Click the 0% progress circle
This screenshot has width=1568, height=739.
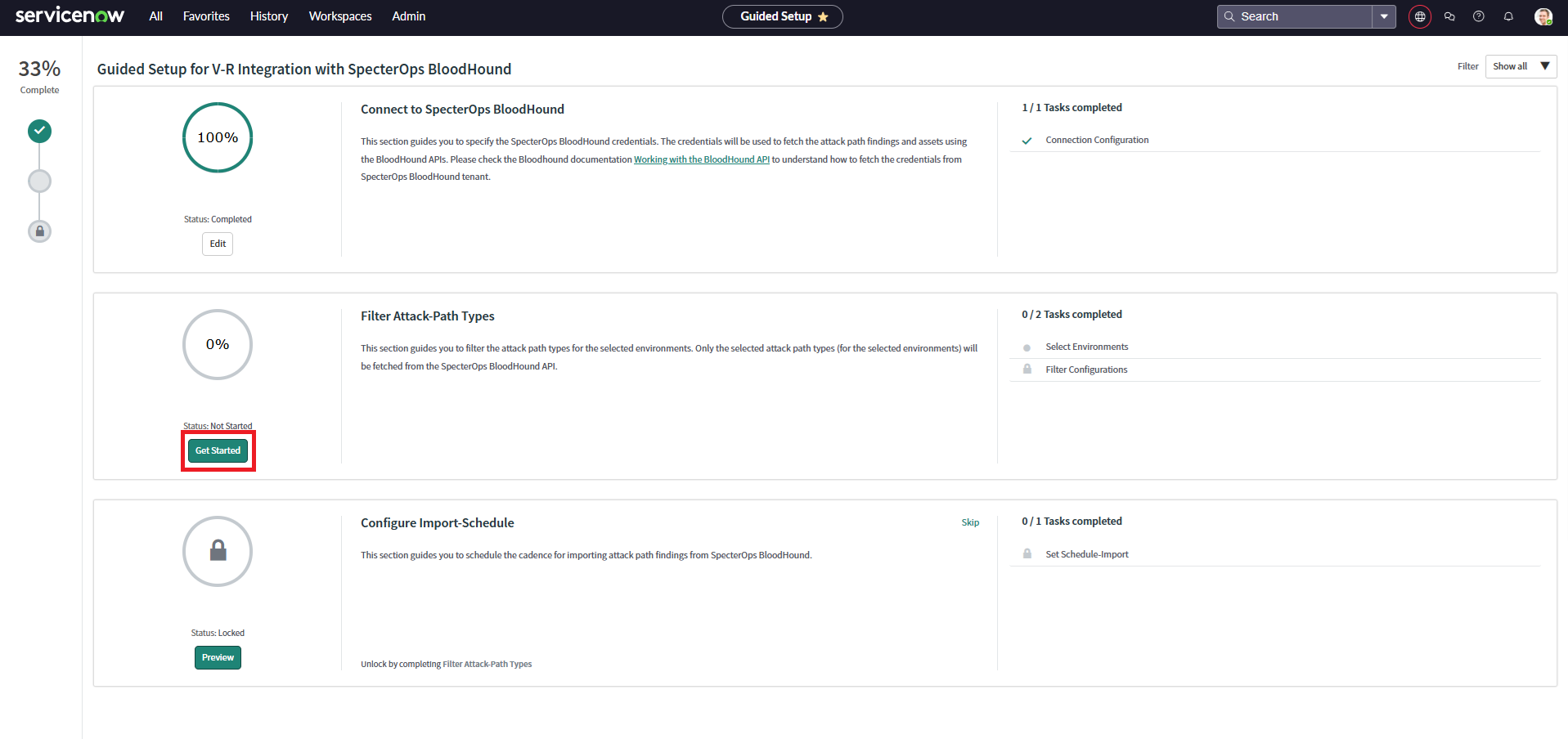(218, 344)
